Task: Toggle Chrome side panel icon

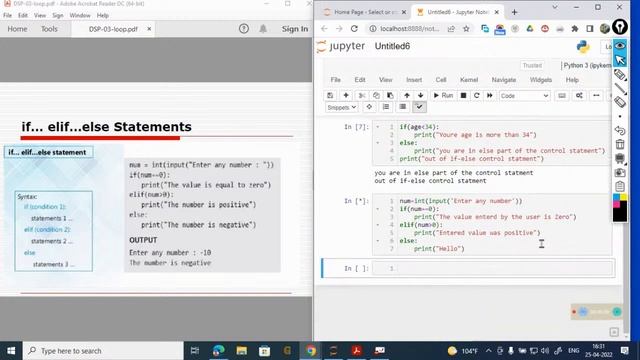Action: click(x=590, y=29)
